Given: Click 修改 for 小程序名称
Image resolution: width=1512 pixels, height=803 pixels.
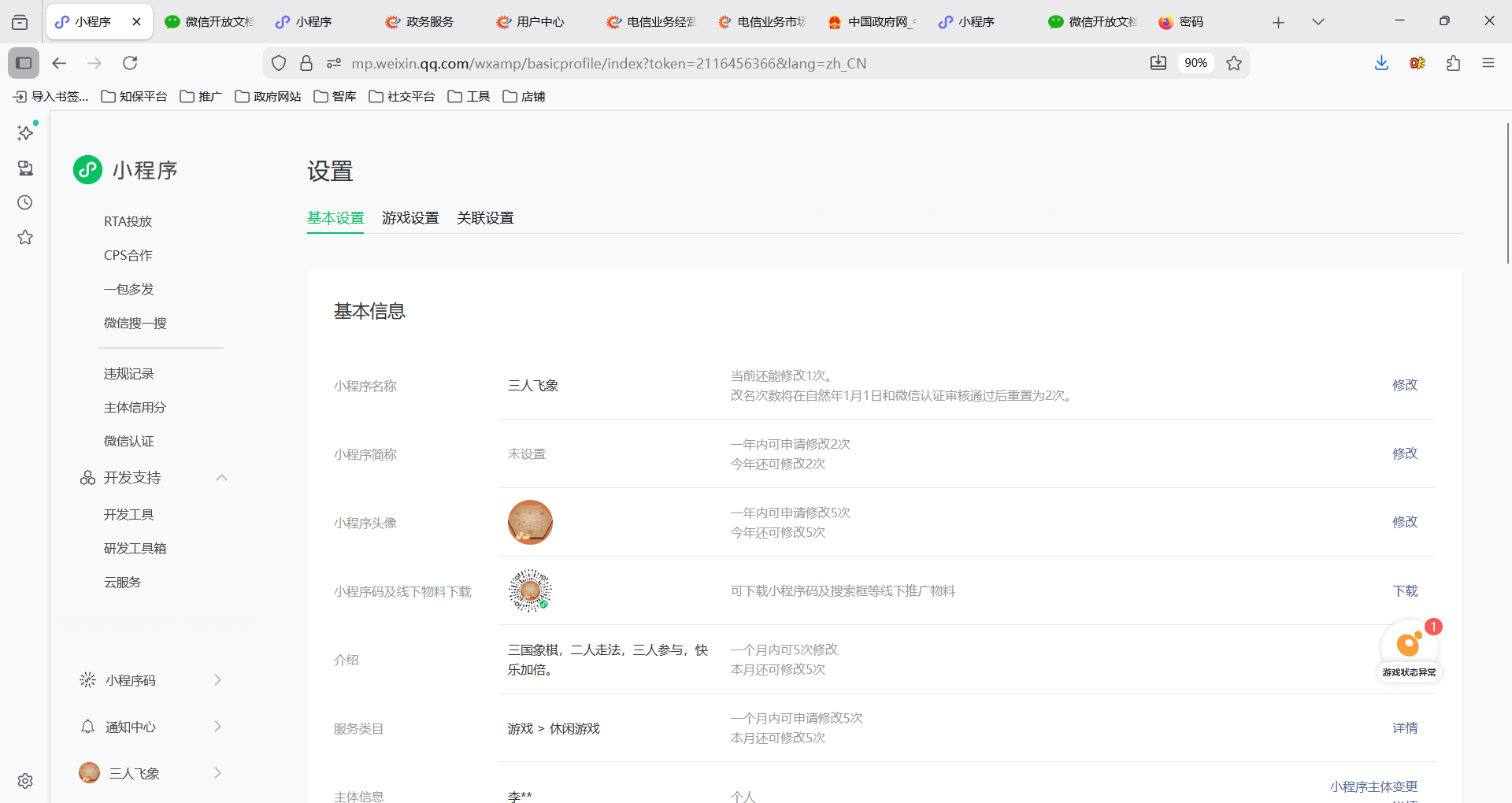Looking at the screenshot, I should [x=1405, y=385].
